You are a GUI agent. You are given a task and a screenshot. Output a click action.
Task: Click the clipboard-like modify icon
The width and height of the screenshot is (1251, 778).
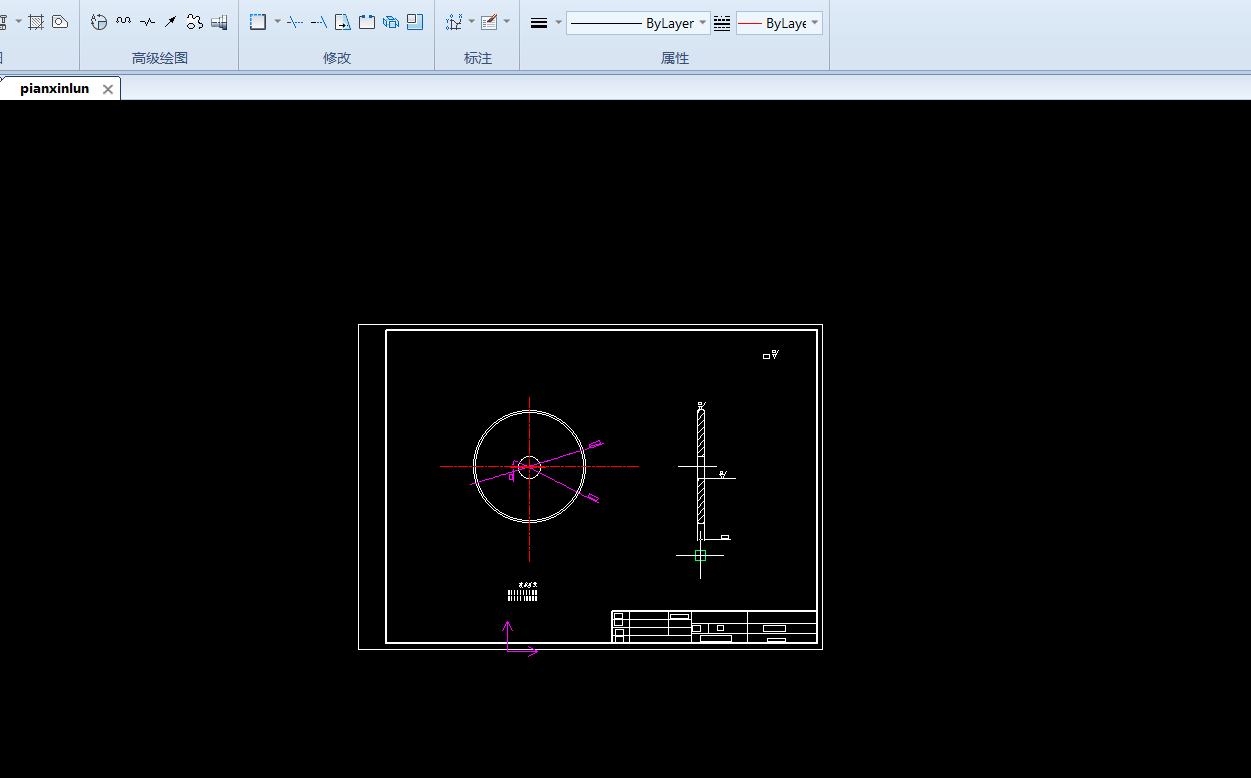coord(367,22)
